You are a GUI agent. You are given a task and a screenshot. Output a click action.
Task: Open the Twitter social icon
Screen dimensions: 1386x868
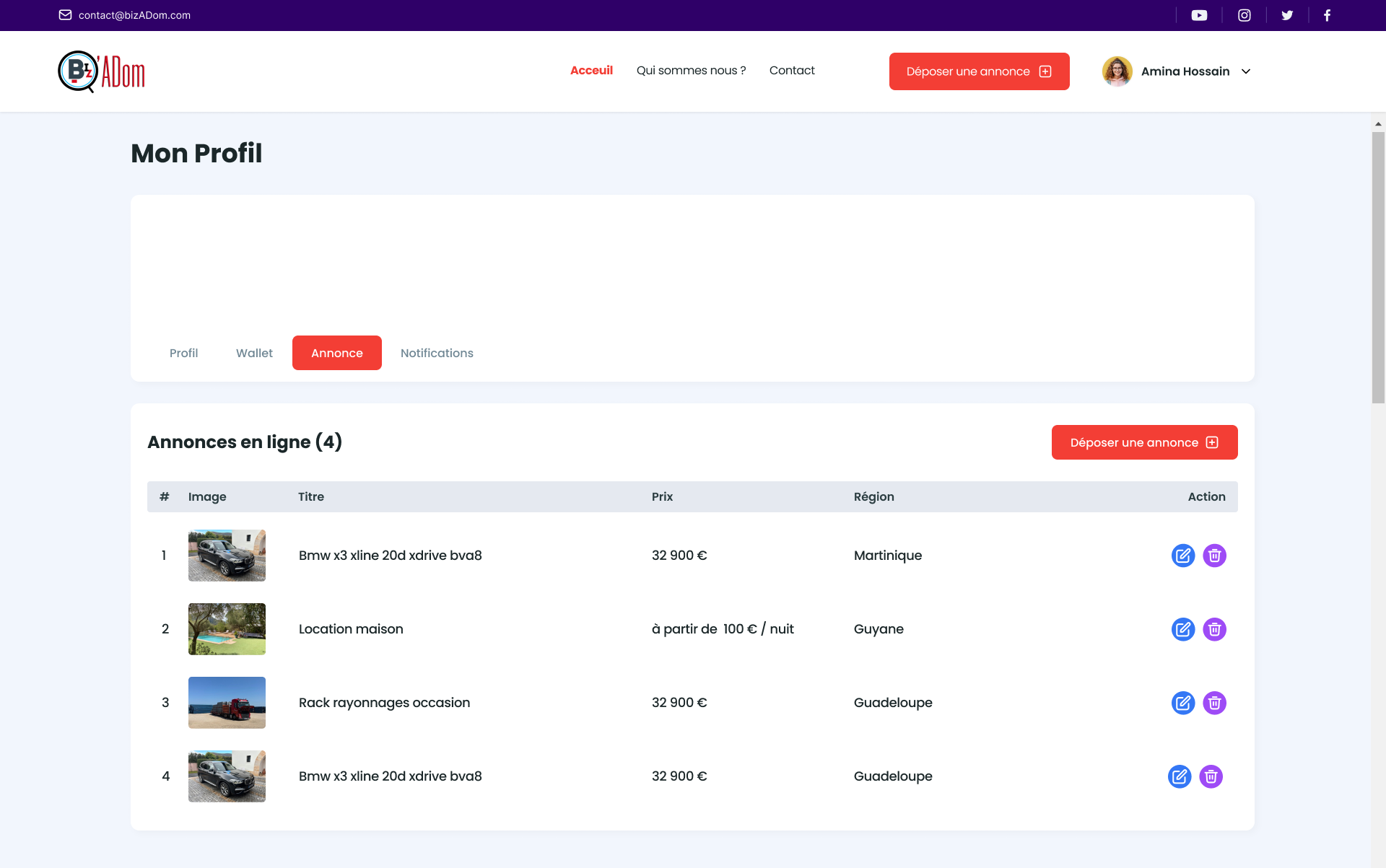[1287, 15]
